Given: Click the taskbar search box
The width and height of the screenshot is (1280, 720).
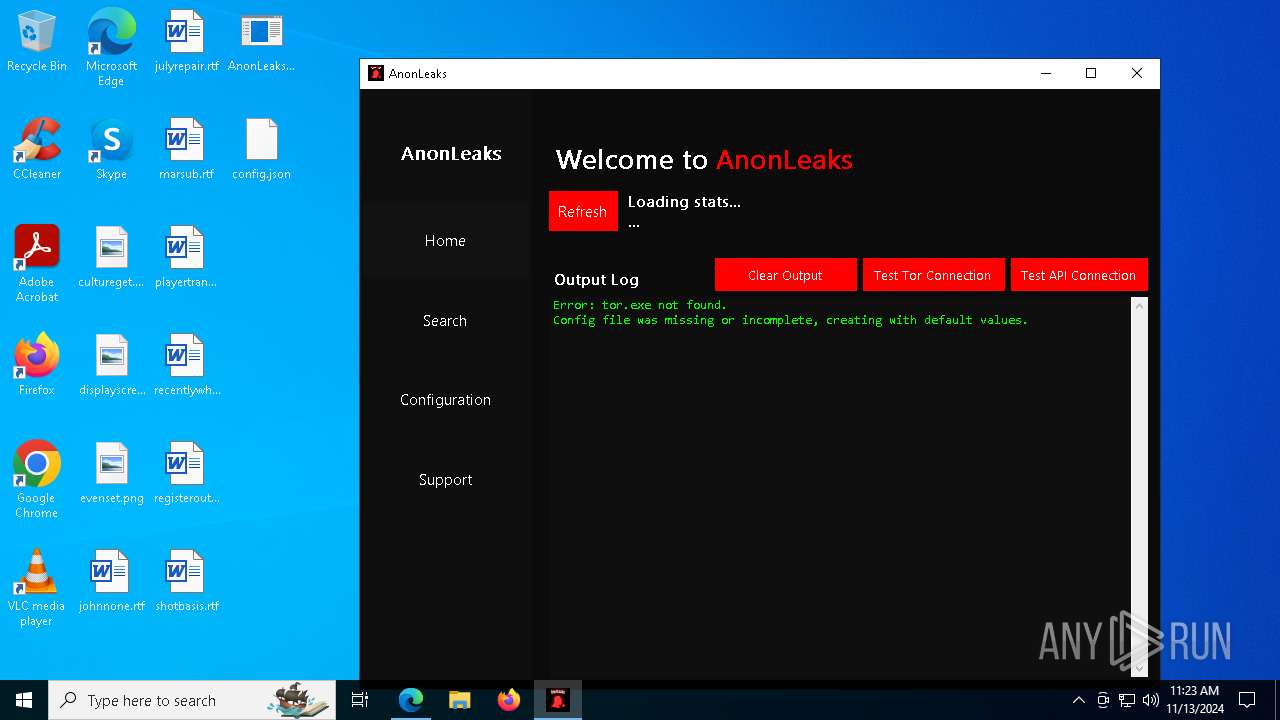Looking at the screenshot, I should pyautogui.click(x=192, y=700).
